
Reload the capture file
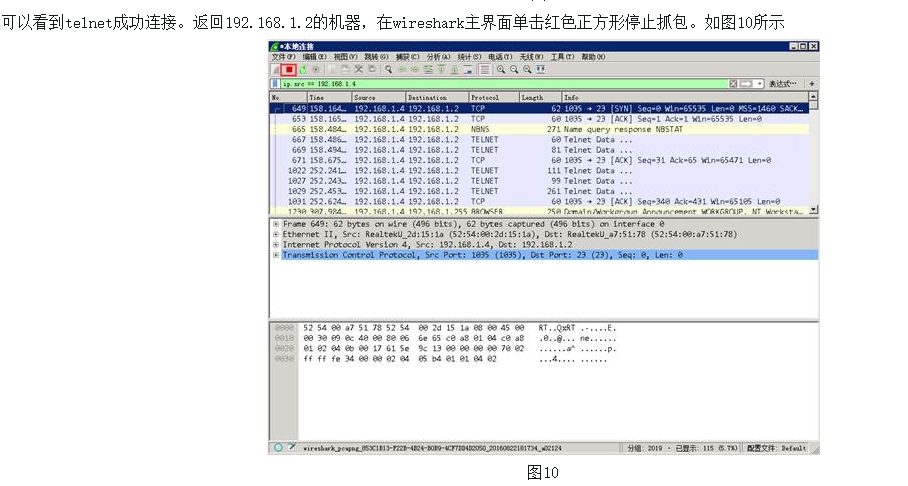372,70
